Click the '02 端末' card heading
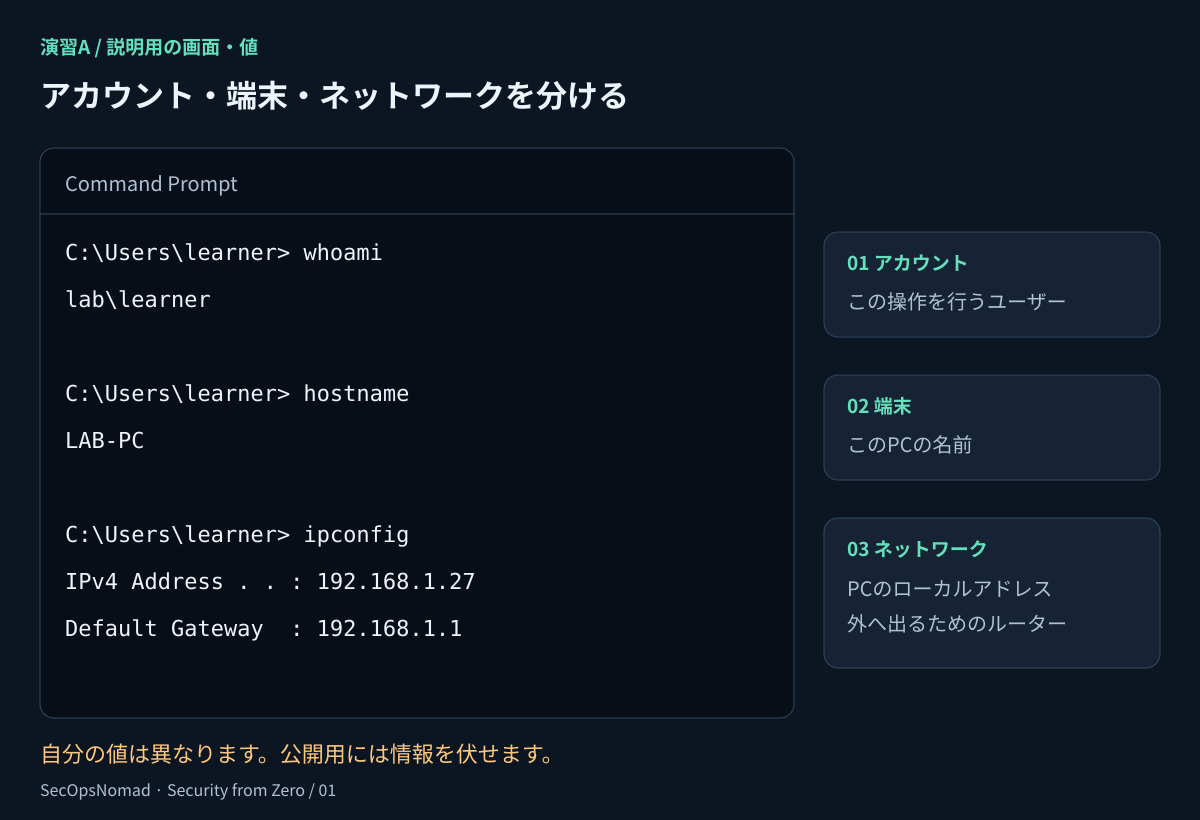 click(879, 406)
